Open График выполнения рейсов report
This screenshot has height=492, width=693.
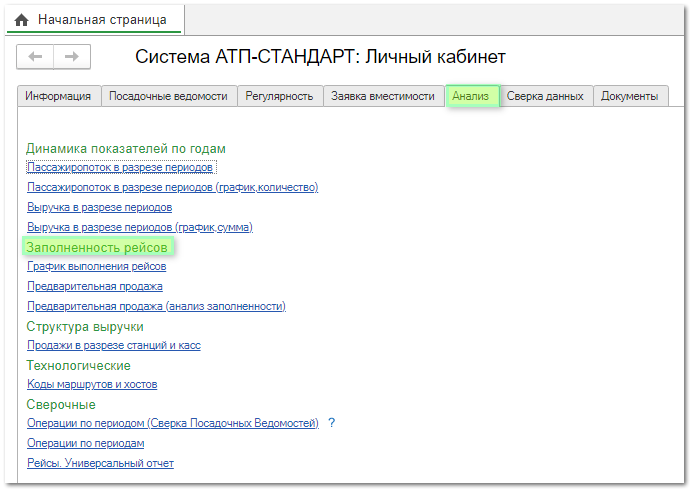pyautogui.click(x=96, y=266)
